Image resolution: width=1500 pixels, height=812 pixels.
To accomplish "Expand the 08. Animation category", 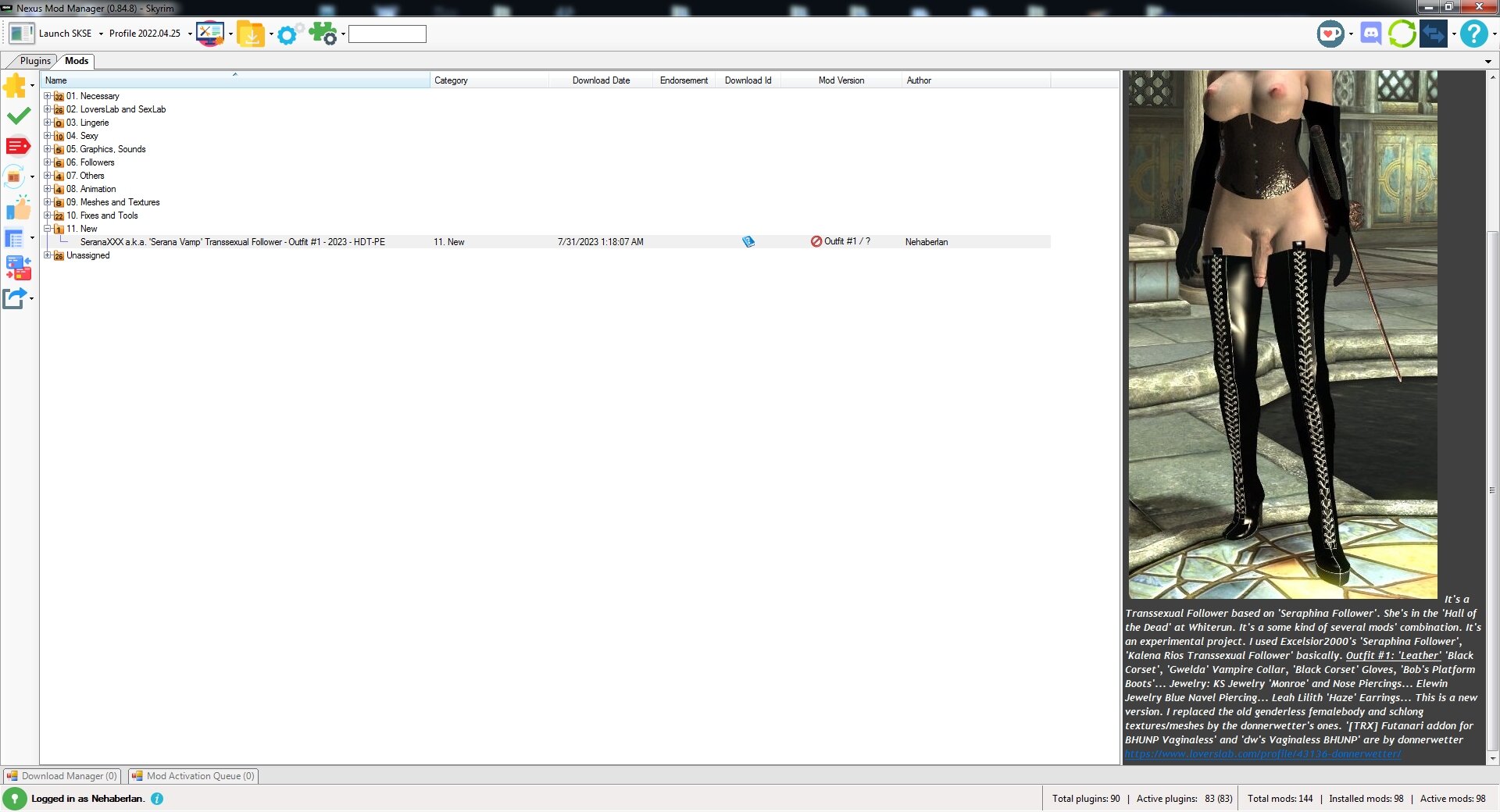I will pyautogui.click(x=48, y=189).
